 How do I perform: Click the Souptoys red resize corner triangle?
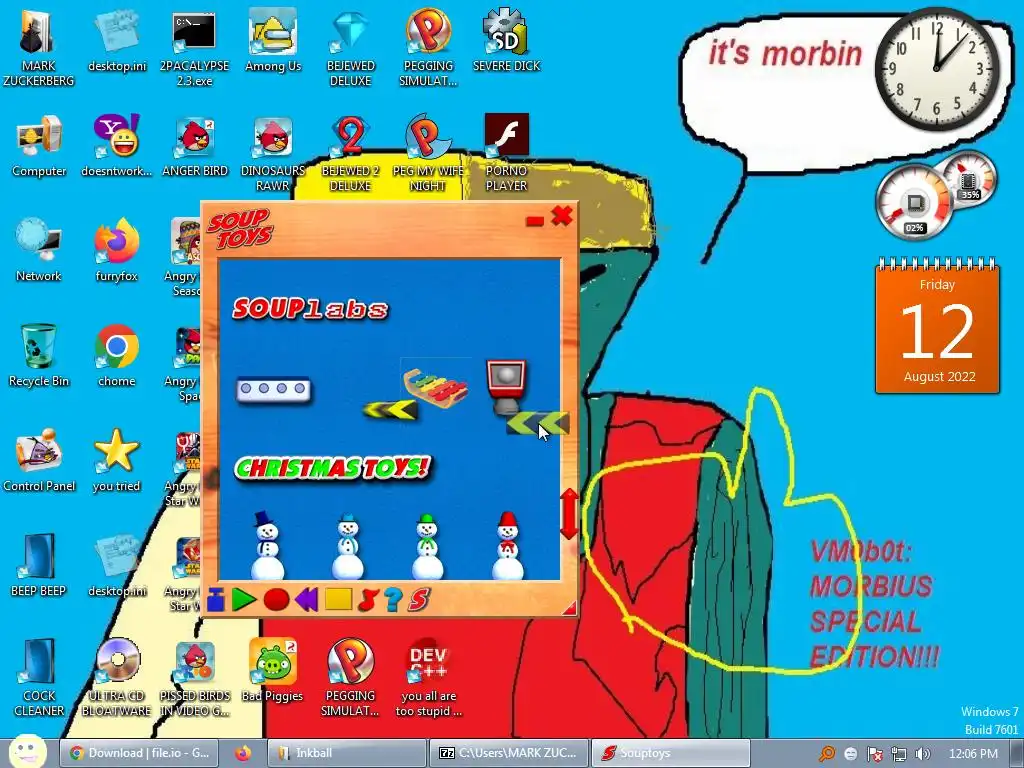click(569, 609)
